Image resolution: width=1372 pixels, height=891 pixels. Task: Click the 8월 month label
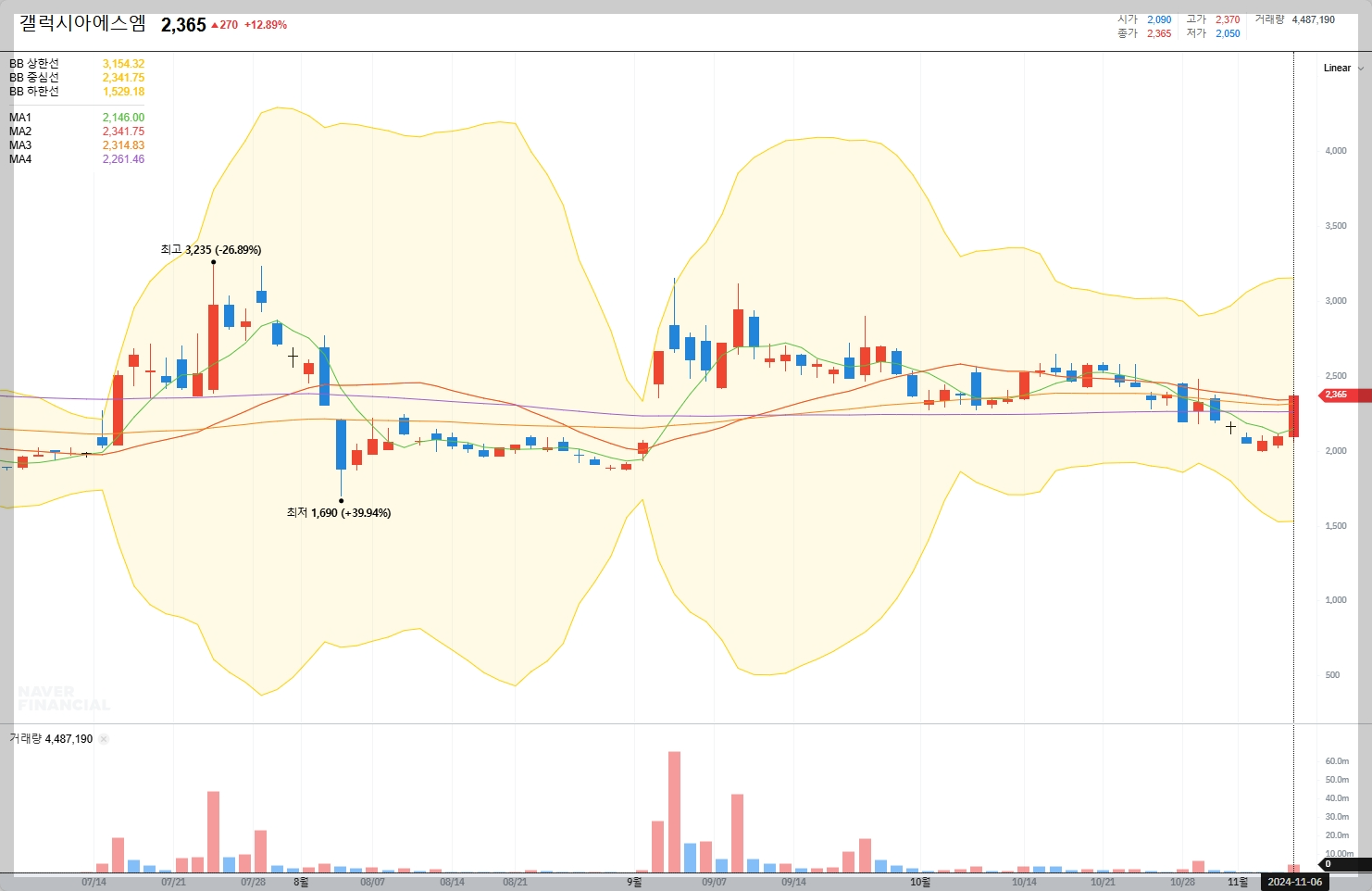(301, 882)
